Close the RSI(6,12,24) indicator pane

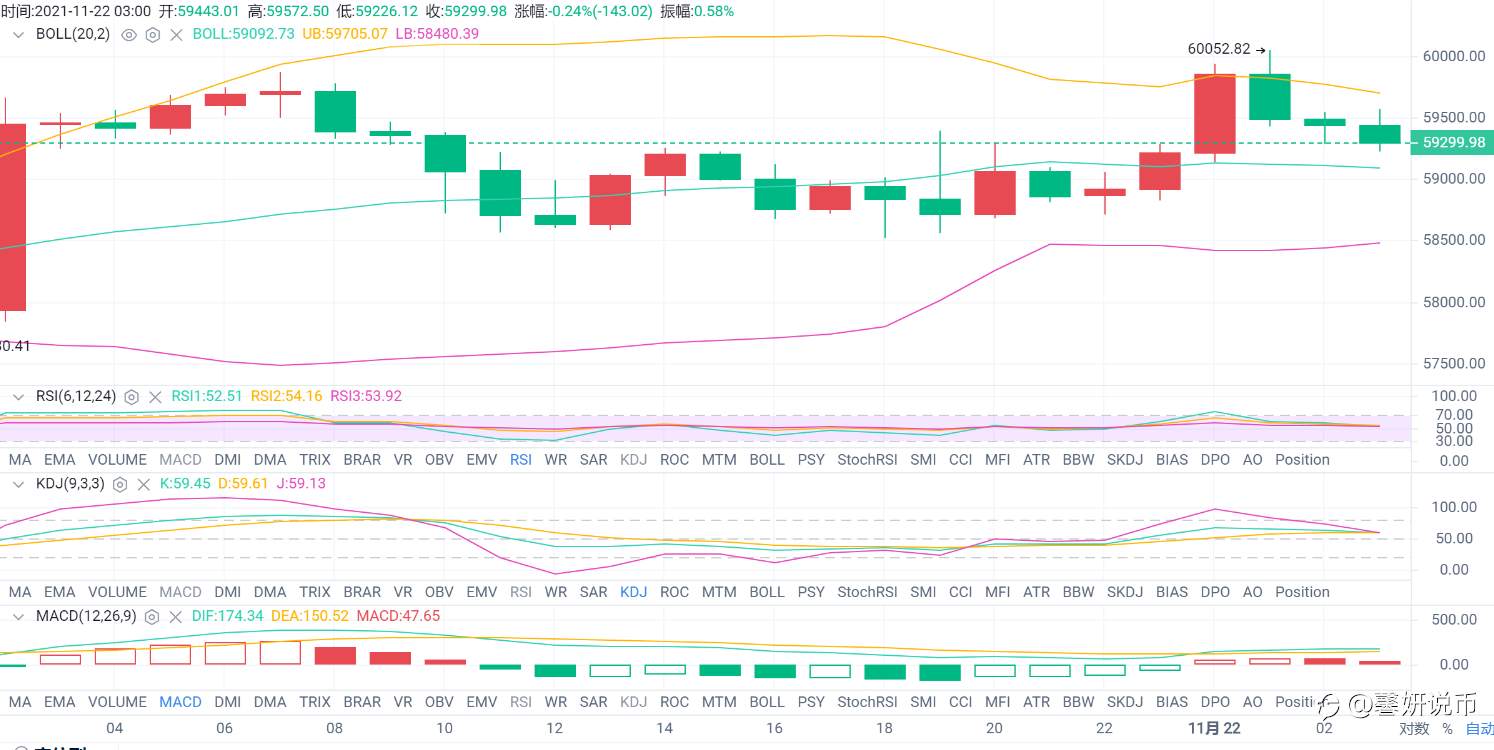[155, 396]
